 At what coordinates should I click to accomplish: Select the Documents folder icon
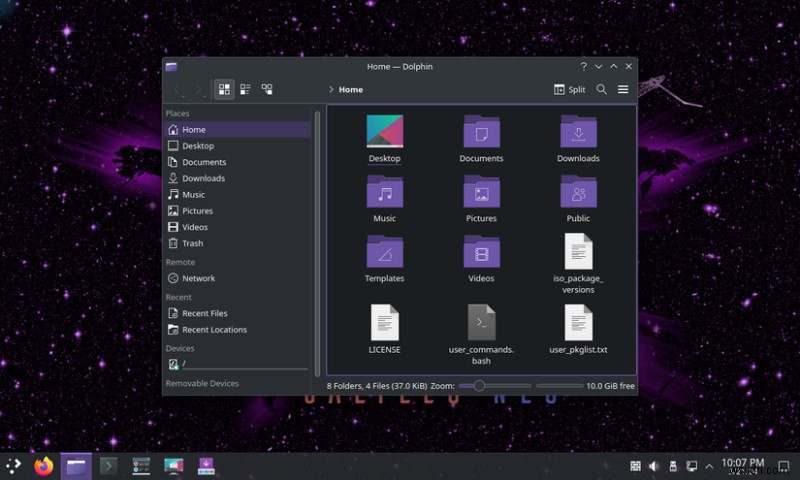pyautogui.click(x=481, y=132)
